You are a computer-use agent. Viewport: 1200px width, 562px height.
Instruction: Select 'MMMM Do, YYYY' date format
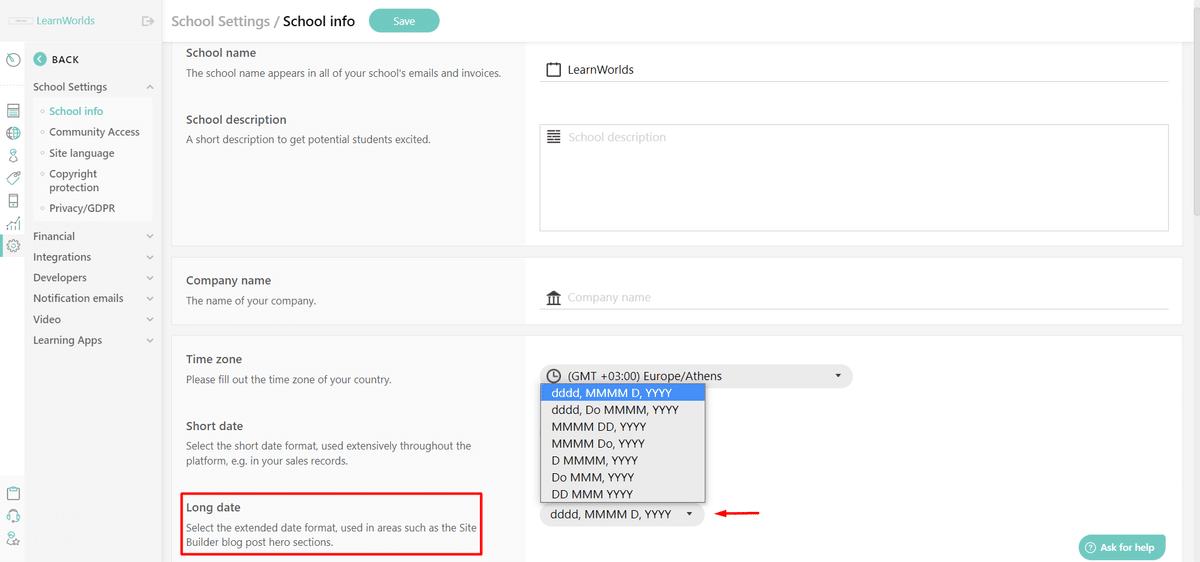coord(623,444)
